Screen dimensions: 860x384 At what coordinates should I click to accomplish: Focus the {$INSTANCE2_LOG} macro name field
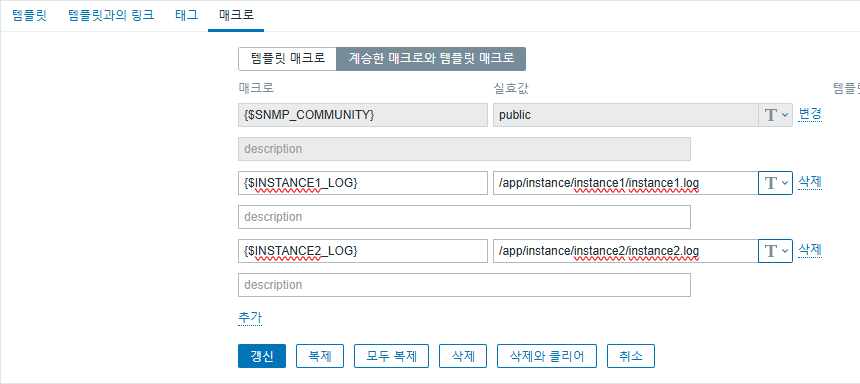(363, 251)
